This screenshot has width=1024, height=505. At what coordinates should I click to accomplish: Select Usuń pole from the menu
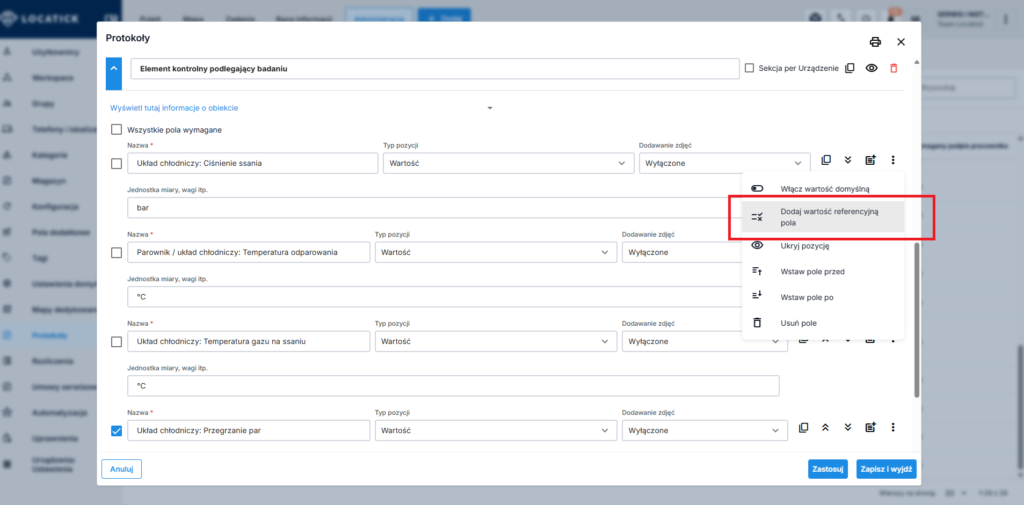point(823,323)
